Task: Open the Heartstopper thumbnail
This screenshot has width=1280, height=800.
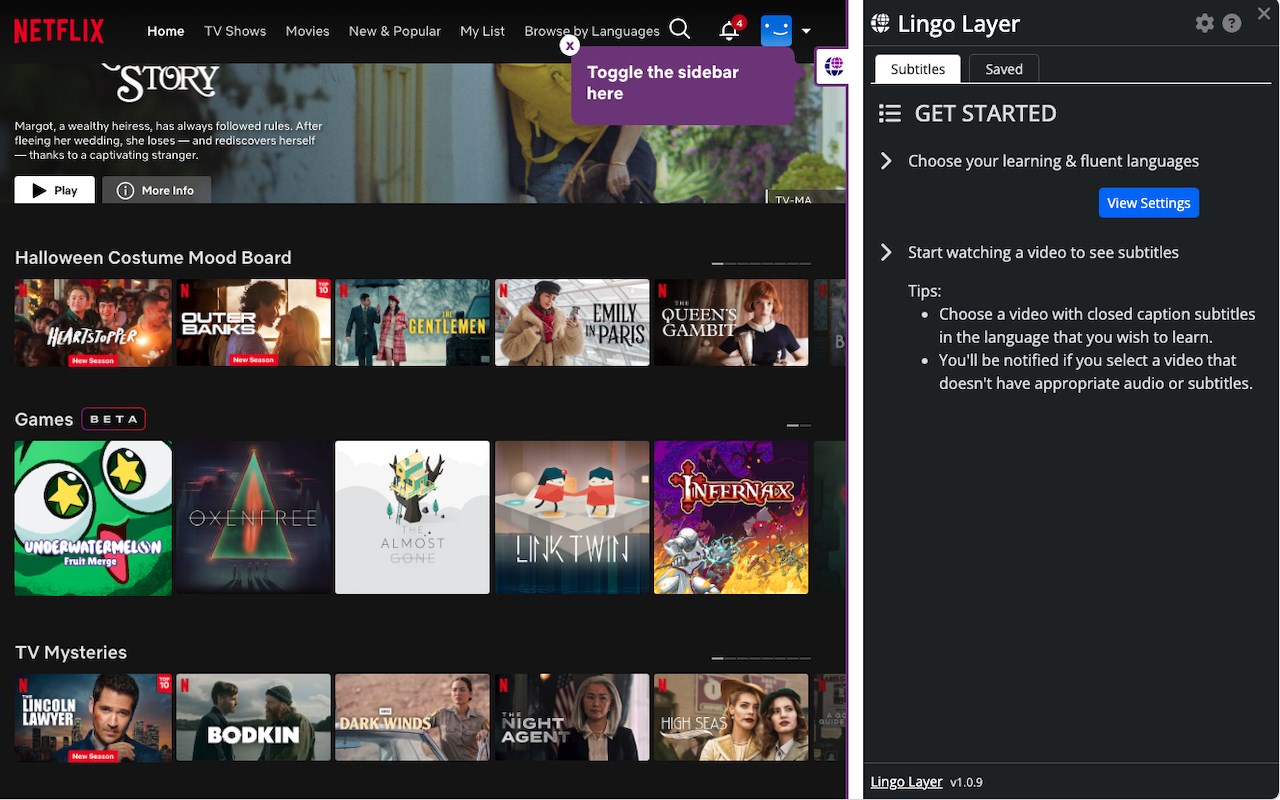Action: pyautogui.click(x=93, y=322)
